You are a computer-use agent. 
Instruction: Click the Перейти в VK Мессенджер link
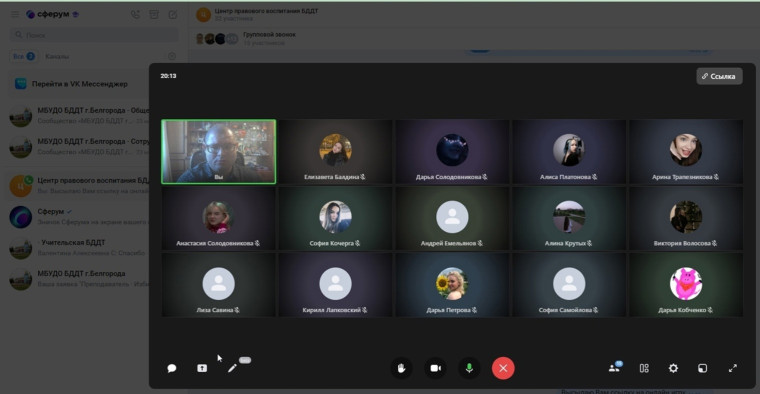pos(79,84)
